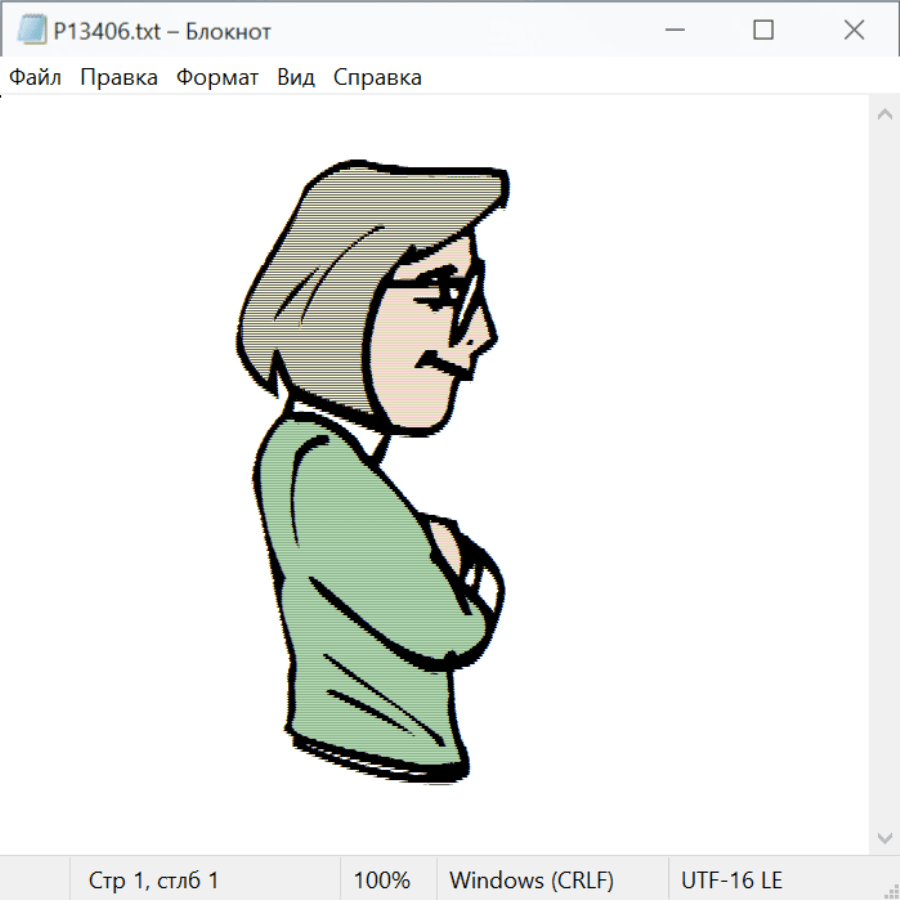Close the P13406.txt Notepad window

(x=853, y=31)
